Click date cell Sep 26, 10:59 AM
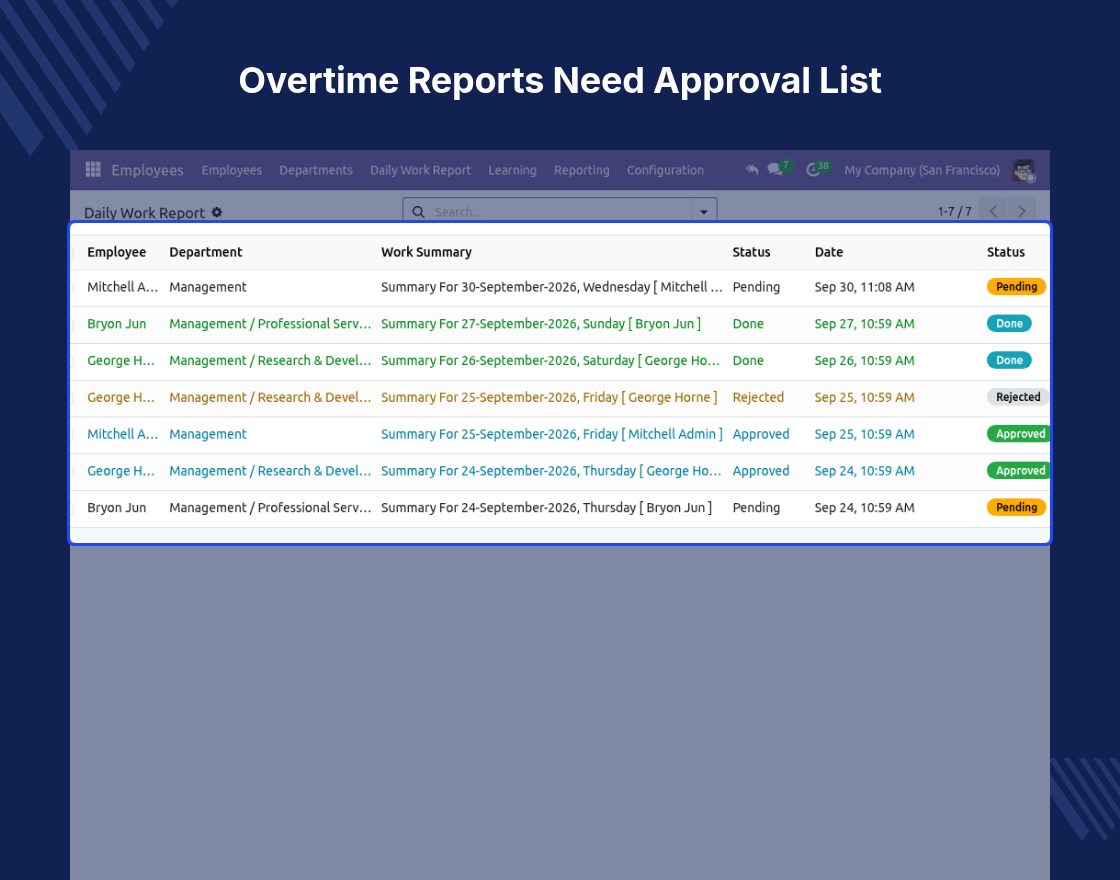 tap(864, 361)
